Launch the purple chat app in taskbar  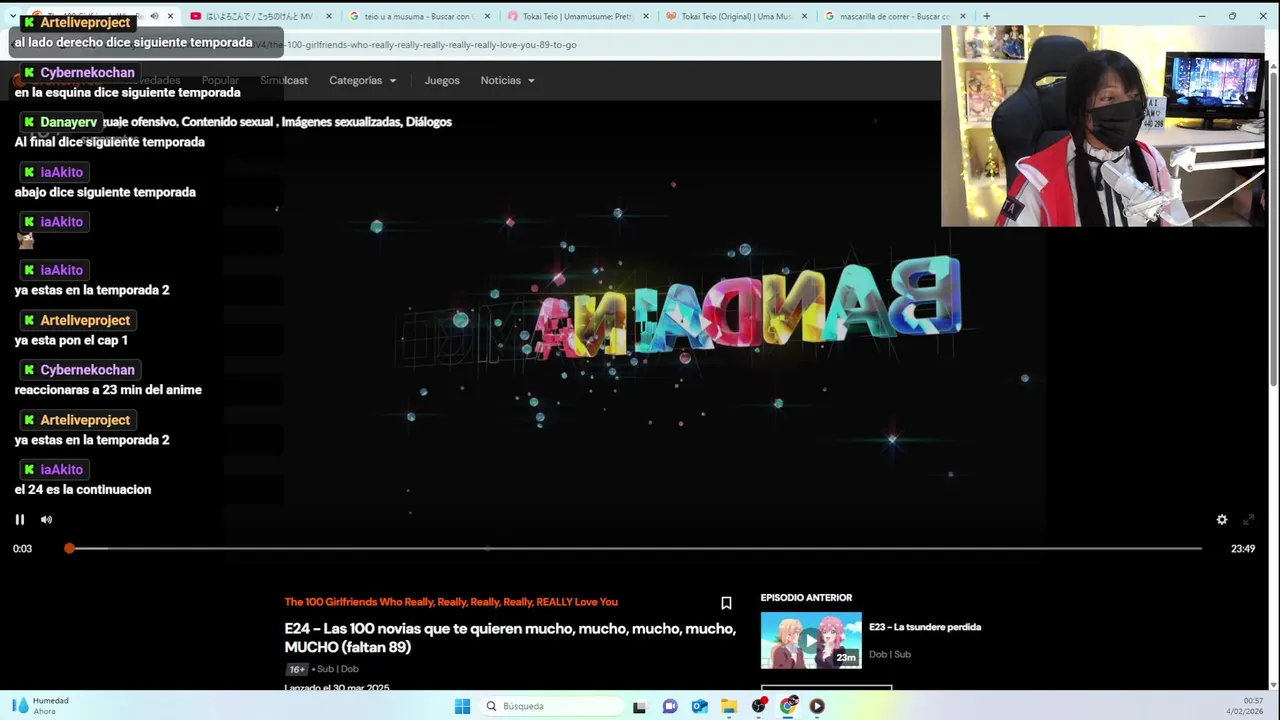pos(670,706)
